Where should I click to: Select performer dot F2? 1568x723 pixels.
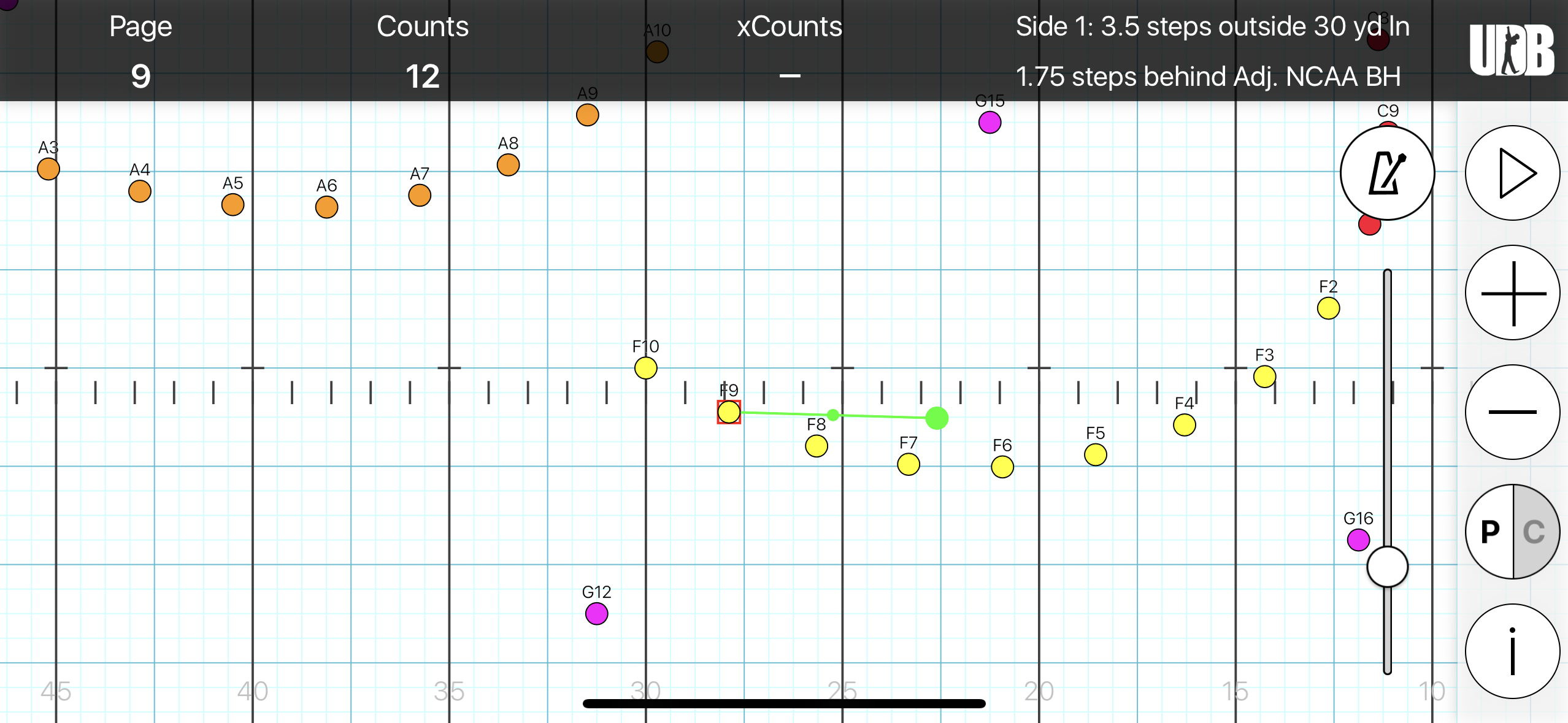coord(1329,308)
